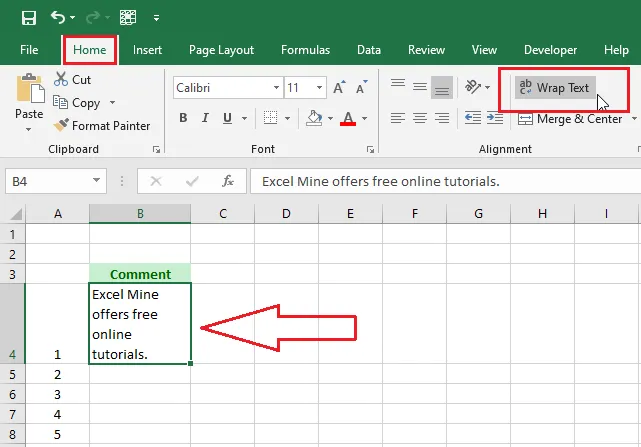Click the Borders icon
This screenshot has width=641, height=447.
[x=270, y=118]
